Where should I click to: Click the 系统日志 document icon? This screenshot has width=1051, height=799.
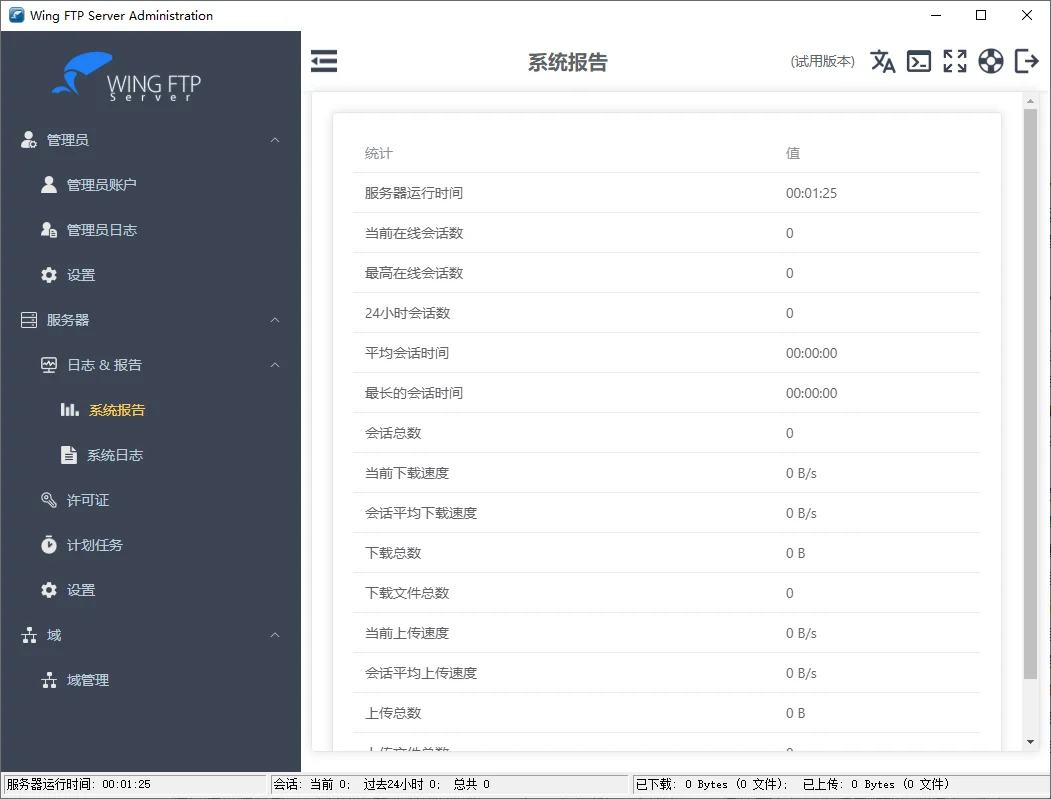click(x=69, y=454)
